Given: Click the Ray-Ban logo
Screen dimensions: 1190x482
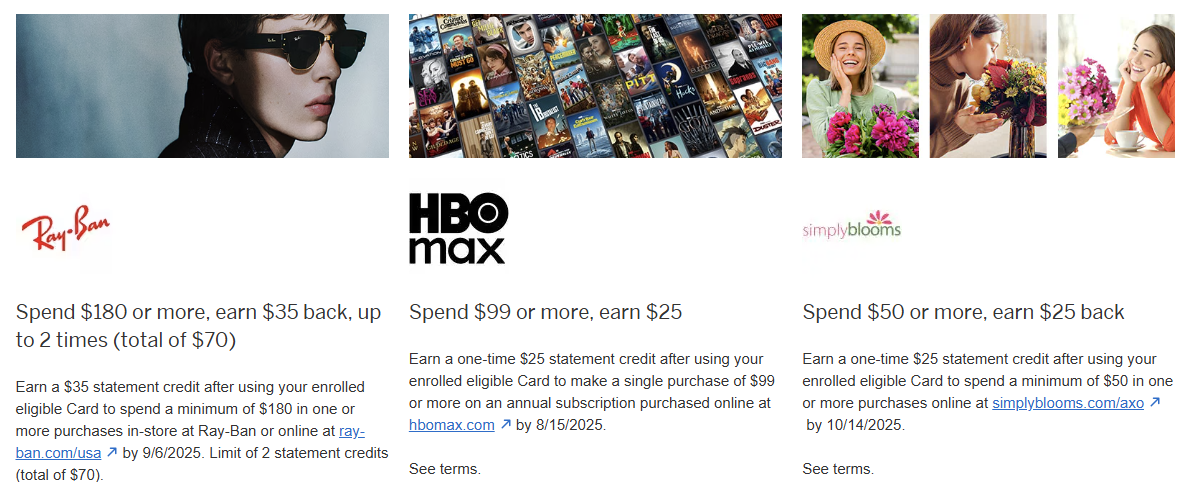Looking at the screenshot, I should click(x=65, y=231).
